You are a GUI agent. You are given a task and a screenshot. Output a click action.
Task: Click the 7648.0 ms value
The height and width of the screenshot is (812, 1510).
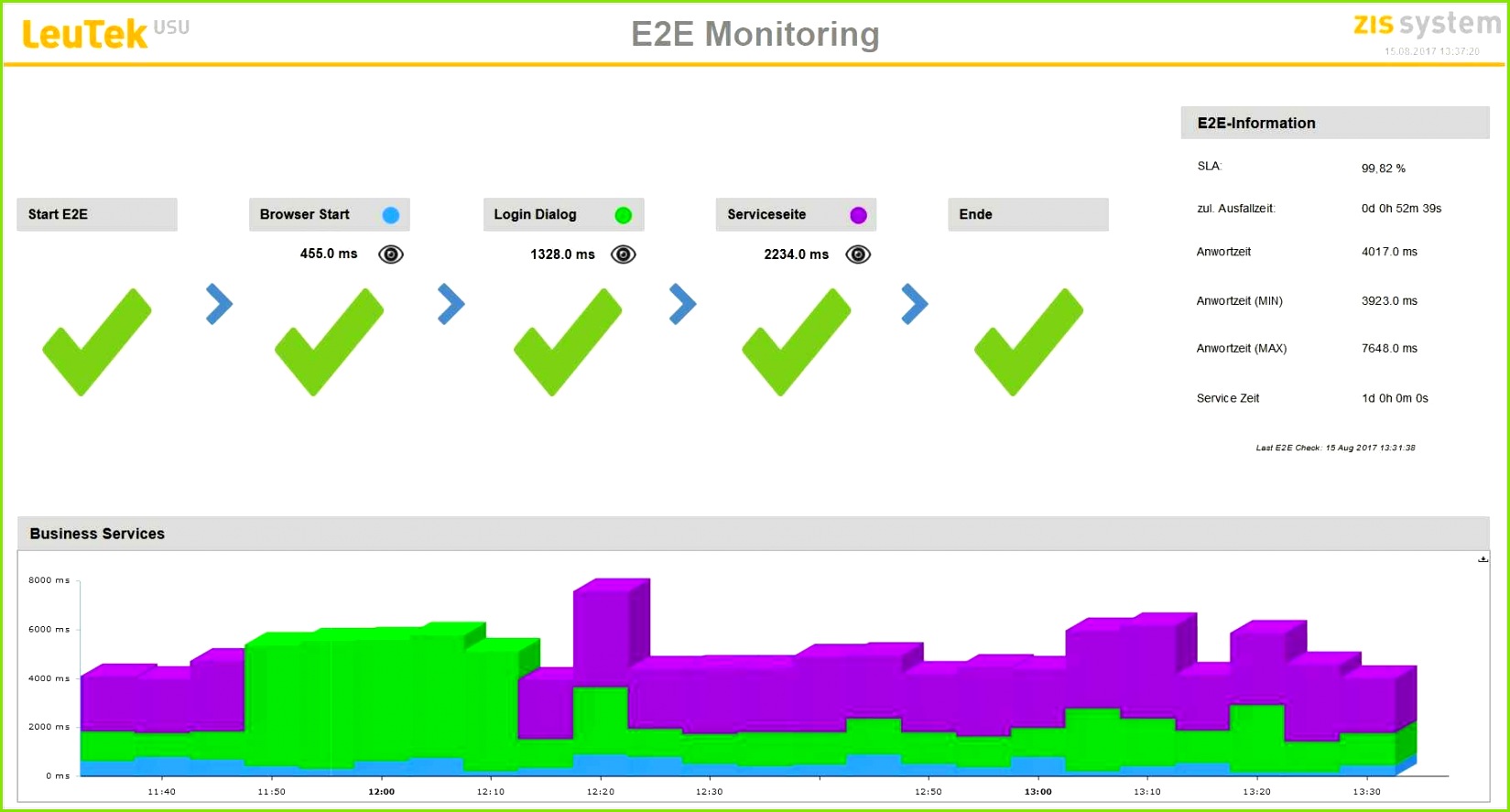click(x=1389, y=349)
